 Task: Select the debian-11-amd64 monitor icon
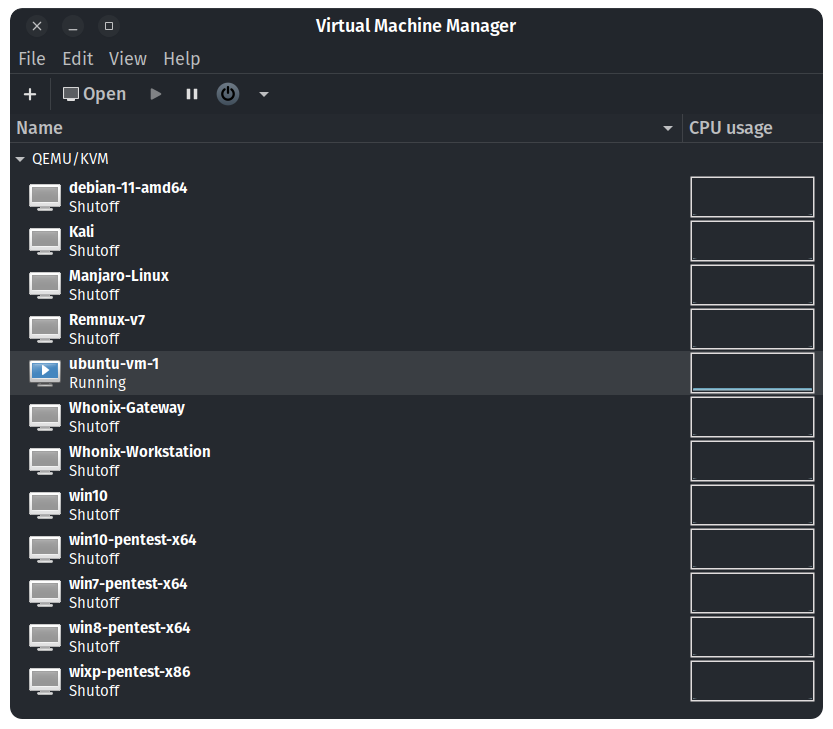(45, 197)
